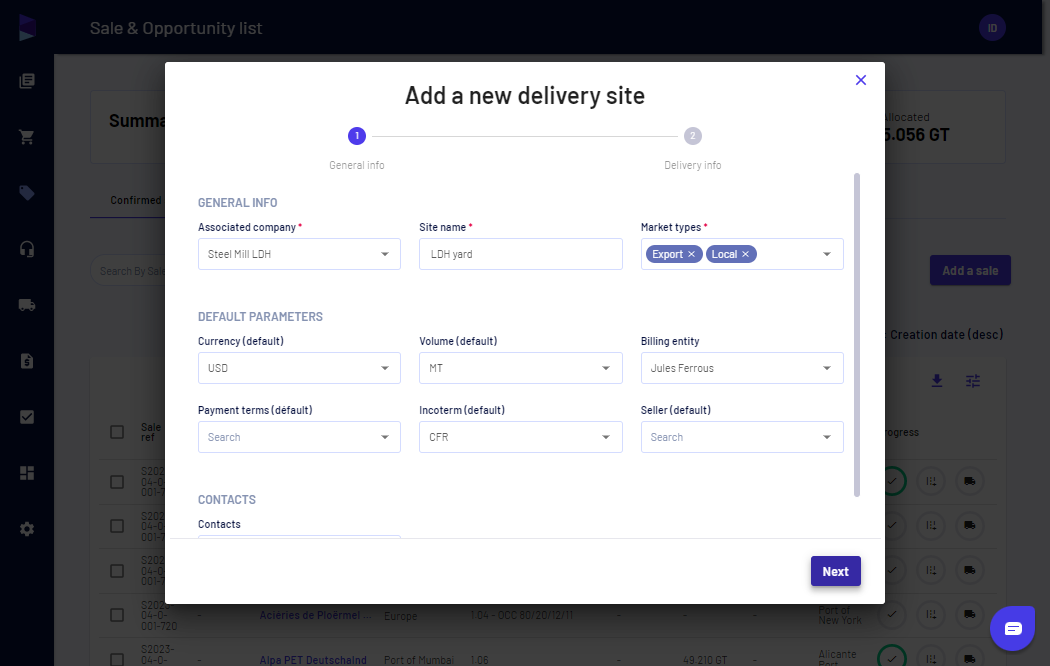Click the Add a sale button
The width and height of the screenshot is (1050, 666).
(970, 270)
